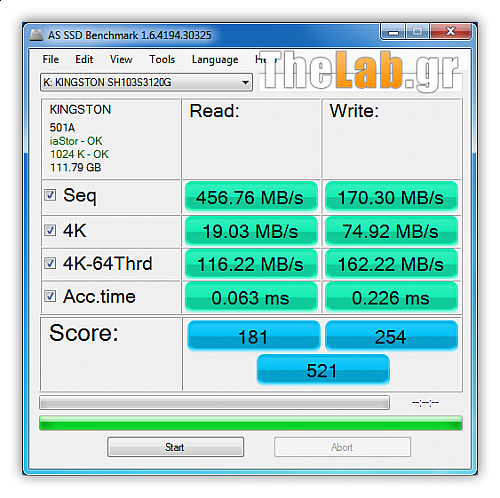This screenshot has height=498, width=500.
Task: Click the write score 254
Action: [x=391, y=336]
